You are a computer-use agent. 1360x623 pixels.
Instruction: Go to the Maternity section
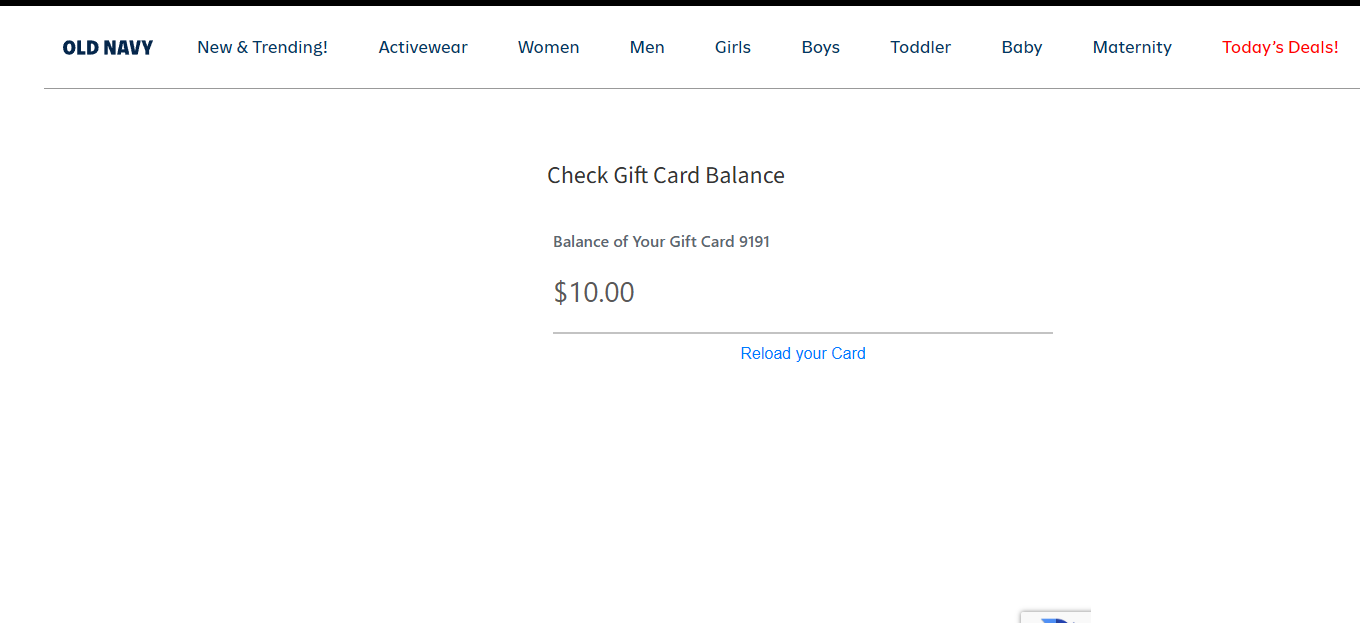pyautogui.click(x=1132, y=47)
